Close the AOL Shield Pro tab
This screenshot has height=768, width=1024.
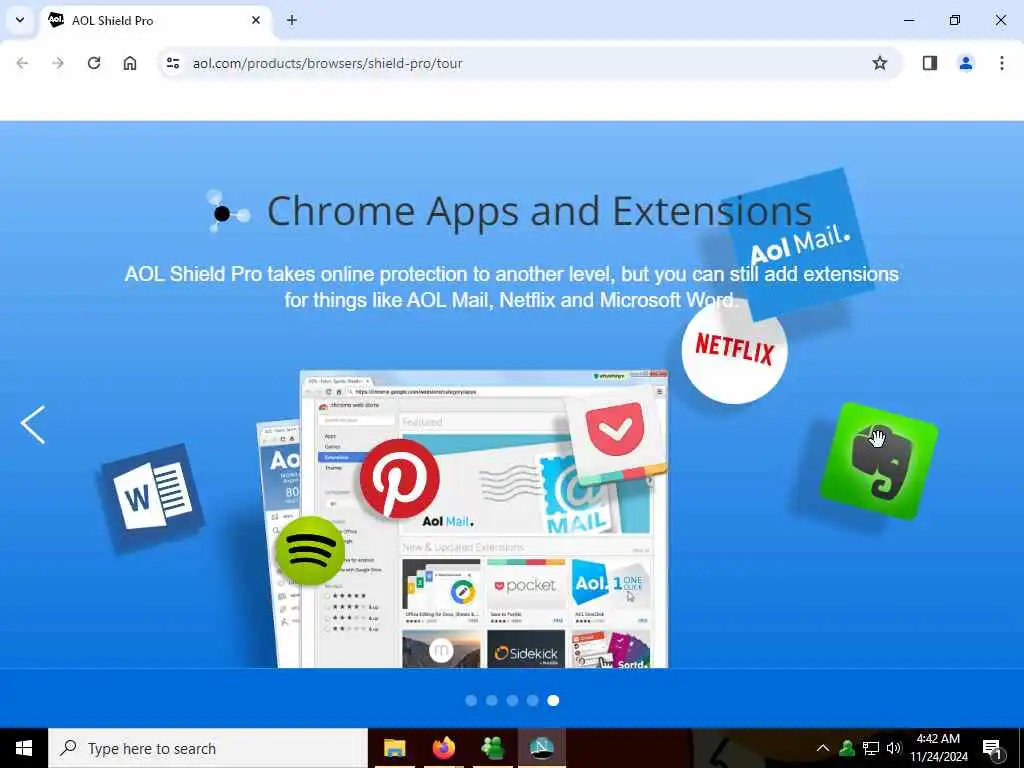coord(256,20)
